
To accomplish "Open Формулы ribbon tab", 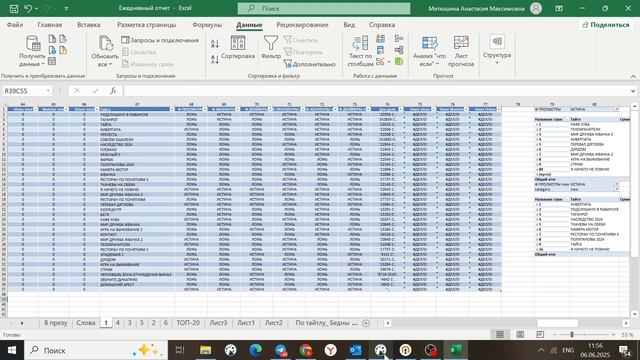I will [207, 24].
